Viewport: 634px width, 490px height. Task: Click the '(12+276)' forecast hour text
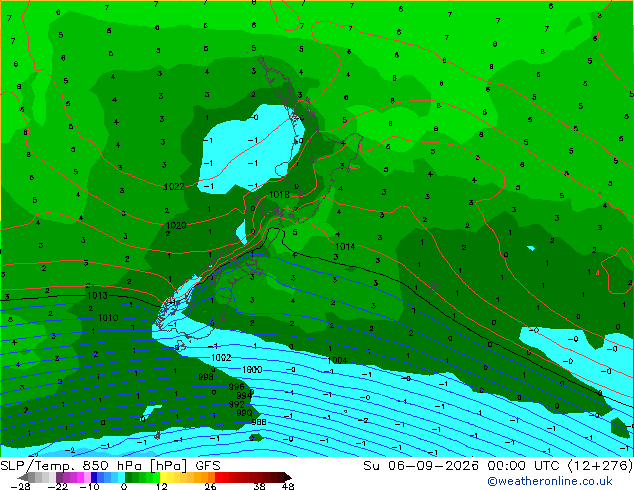coord(600,466)
